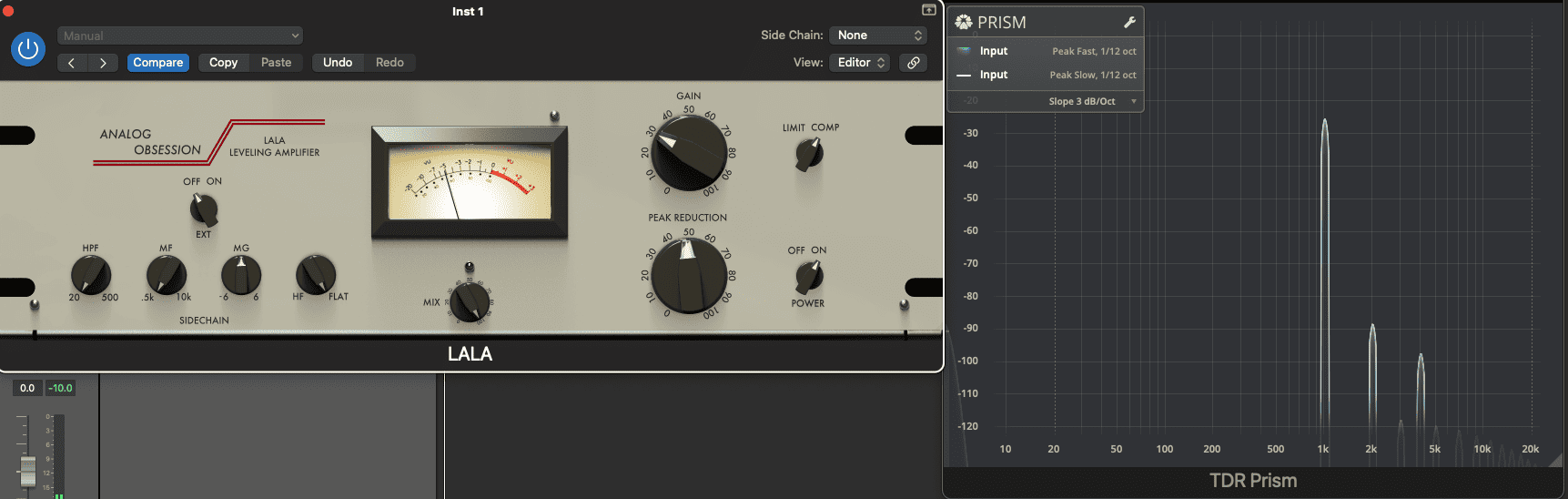Go to previous preset arrow
1568x499 pixels.
click(72, 63)
